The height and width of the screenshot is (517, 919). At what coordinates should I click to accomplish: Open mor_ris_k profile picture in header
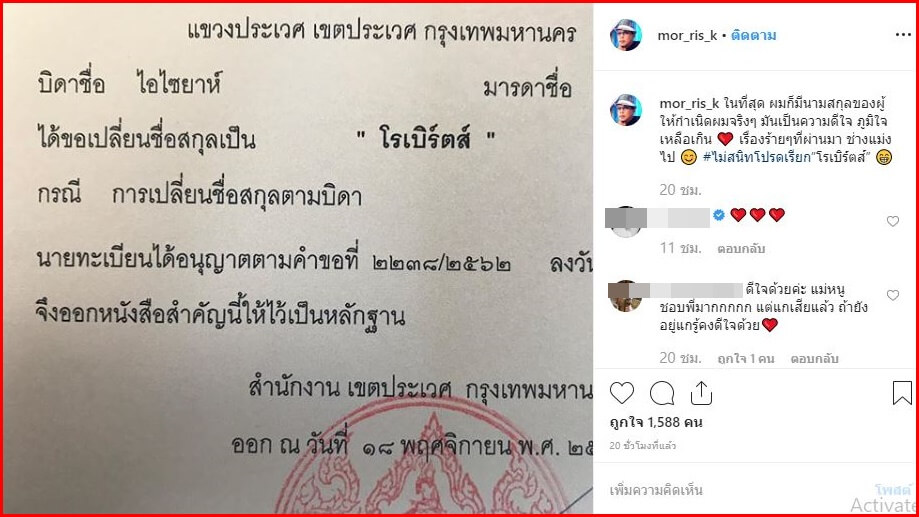tap(626, 35)
